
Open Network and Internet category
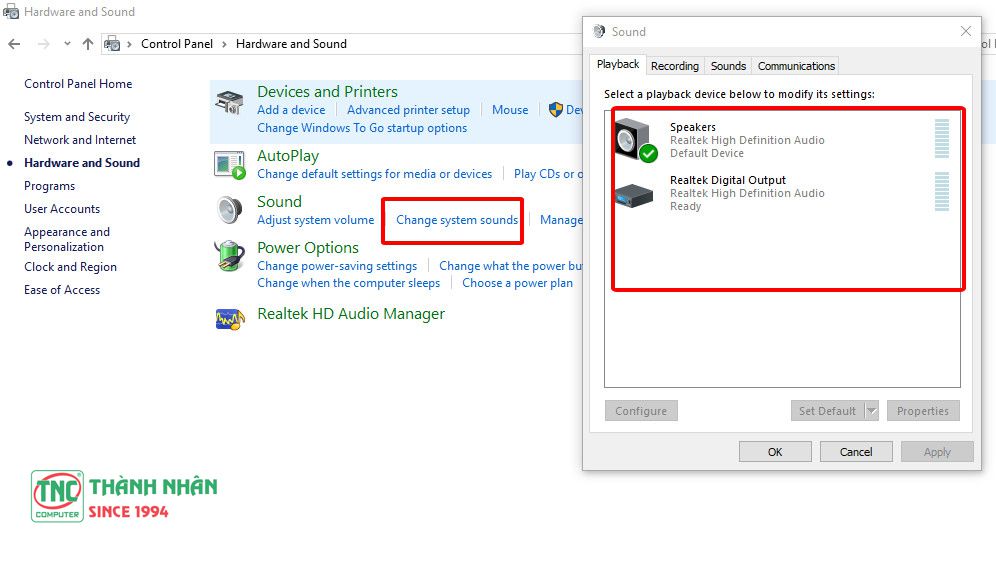click(x=80, y=140)
